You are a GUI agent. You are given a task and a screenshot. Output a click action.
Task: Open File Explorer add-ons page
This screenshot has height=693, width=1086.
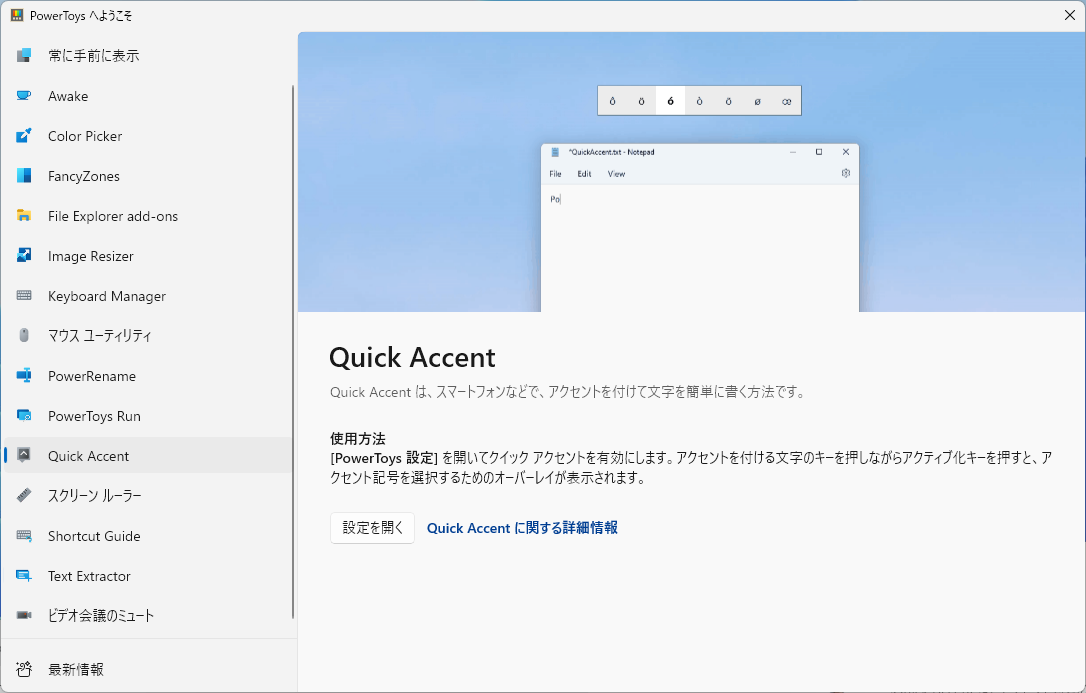click(x=148, y=216)
